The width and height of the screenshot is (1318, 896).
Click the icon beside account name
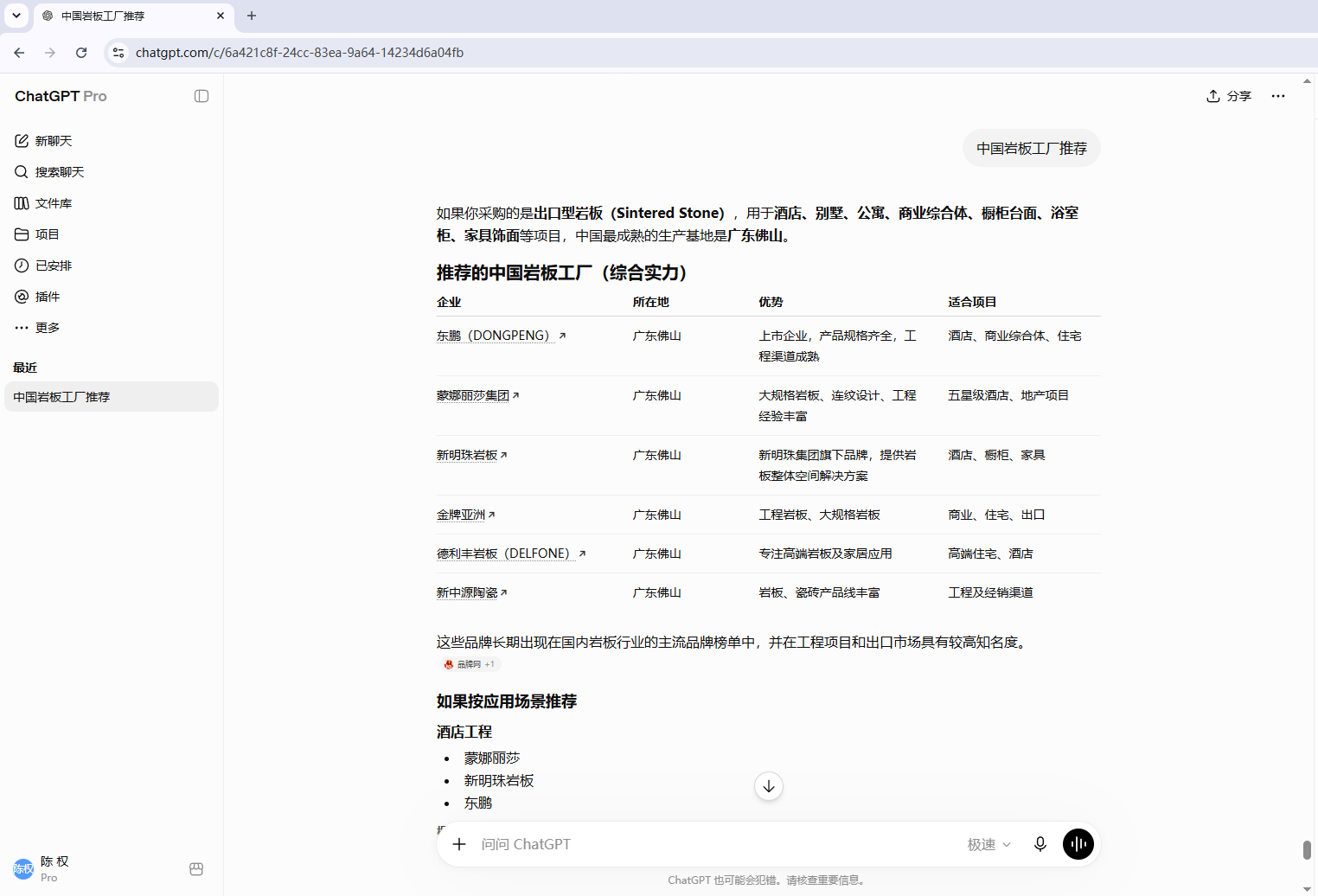[x=196, y=869]
